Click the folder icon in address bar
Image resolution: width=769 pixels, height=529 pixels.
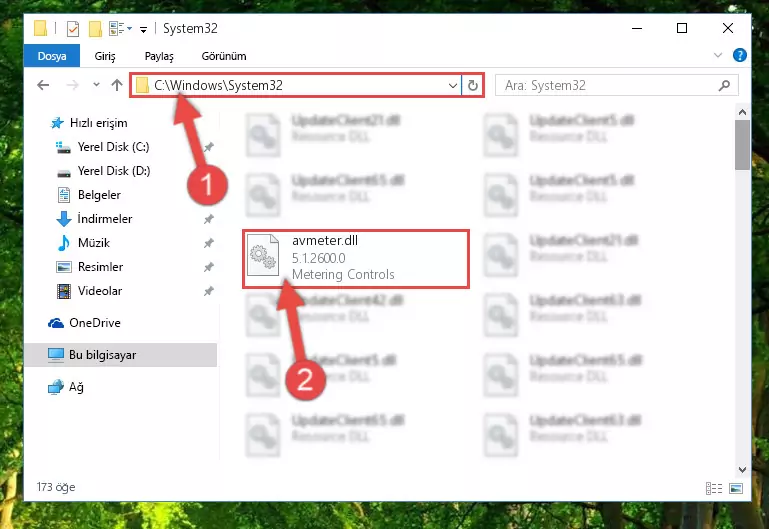[142, 85]
